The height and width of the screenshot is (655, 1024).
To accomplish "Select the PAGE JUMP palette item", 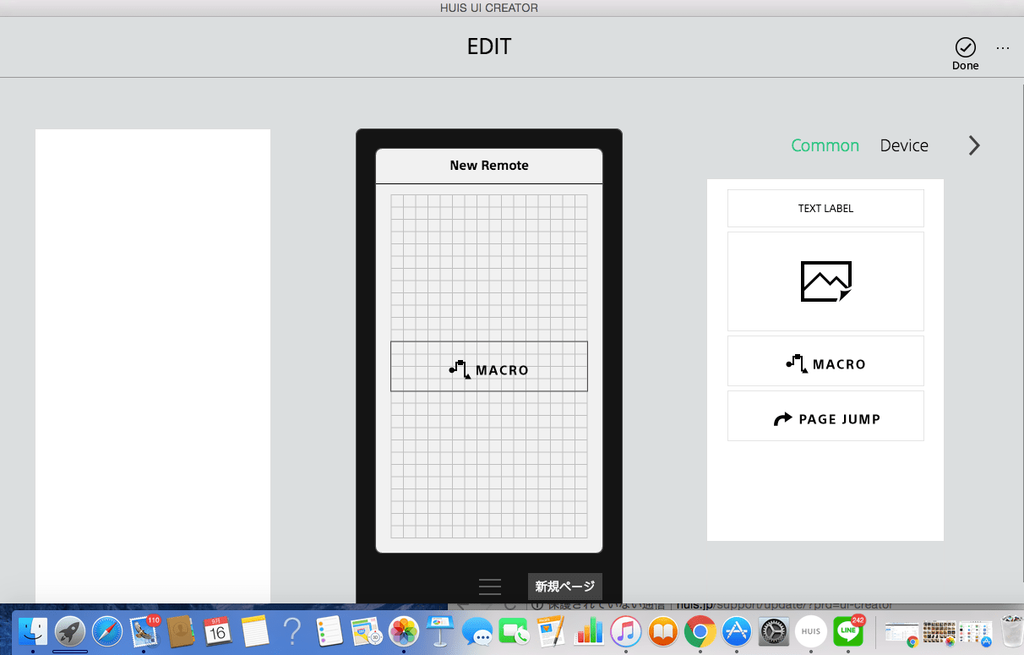I will tap(825, 417).
